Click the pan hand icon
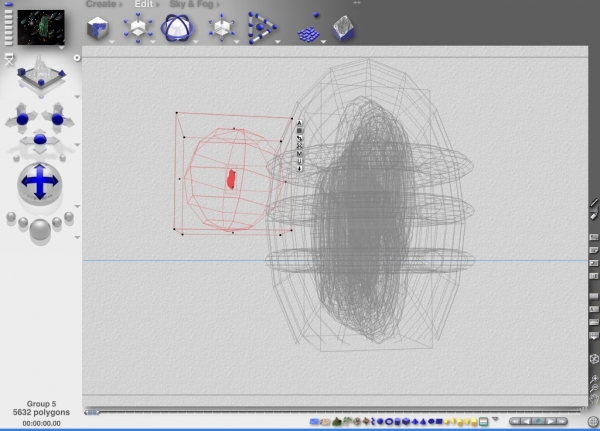Image resolution: width=600 pixels, height=431 pixels. pos(594,400)
